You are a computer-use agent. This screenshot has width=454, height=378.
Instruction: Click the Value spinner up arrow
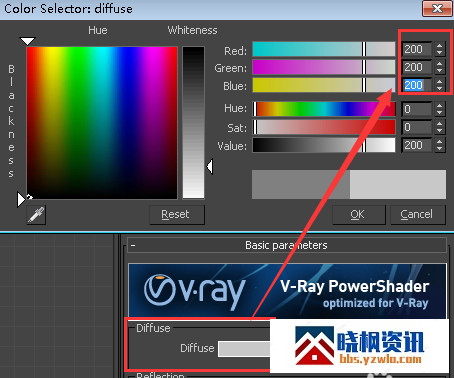click(440, 141)
